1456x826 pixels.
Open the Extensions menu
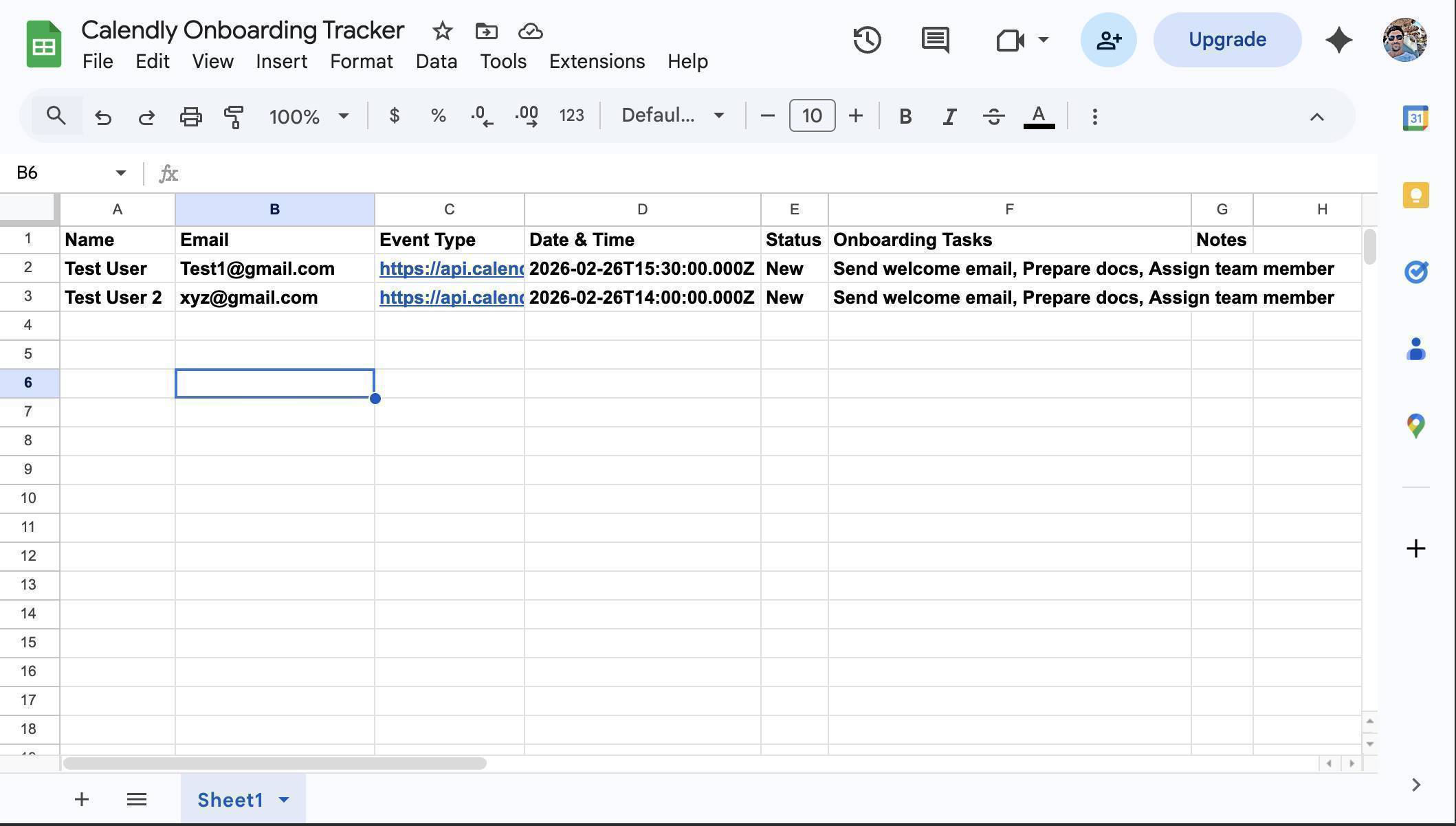tap(596, 61)
